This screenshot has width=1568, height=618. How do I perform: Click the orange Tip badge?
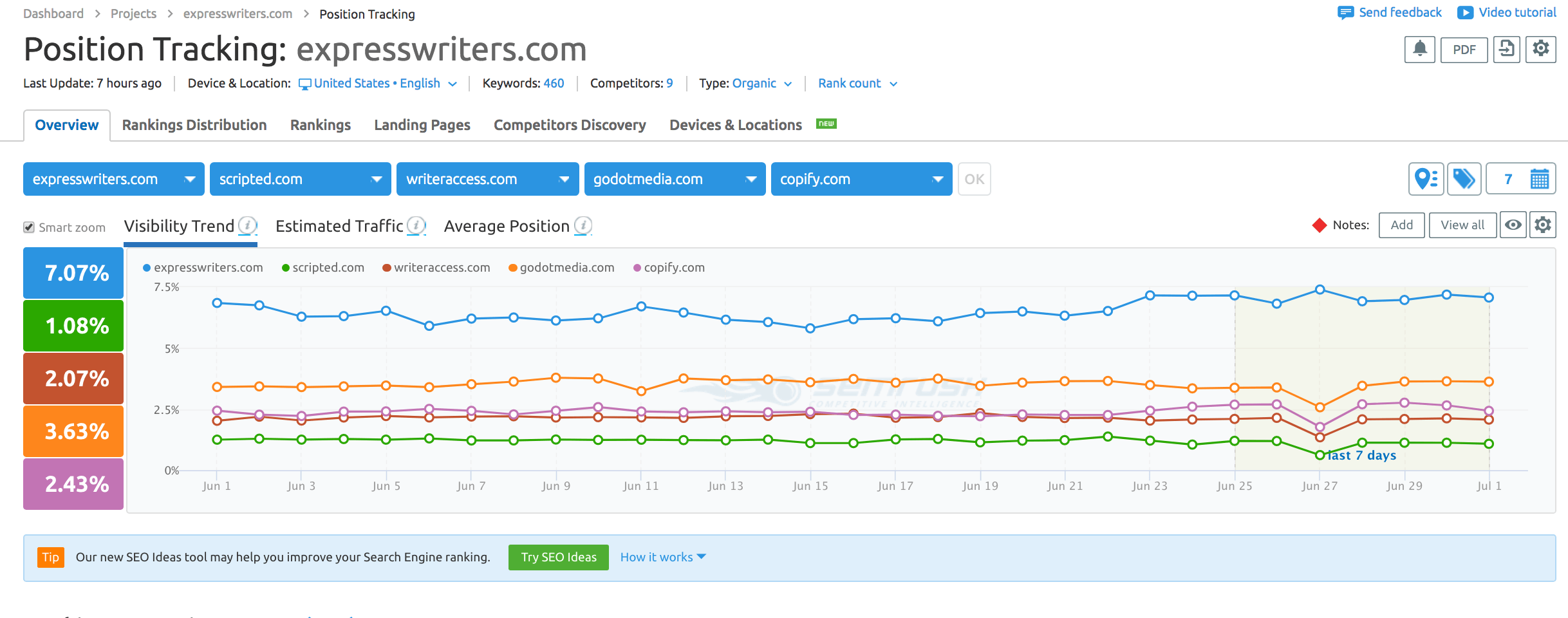tap(50, 557)
